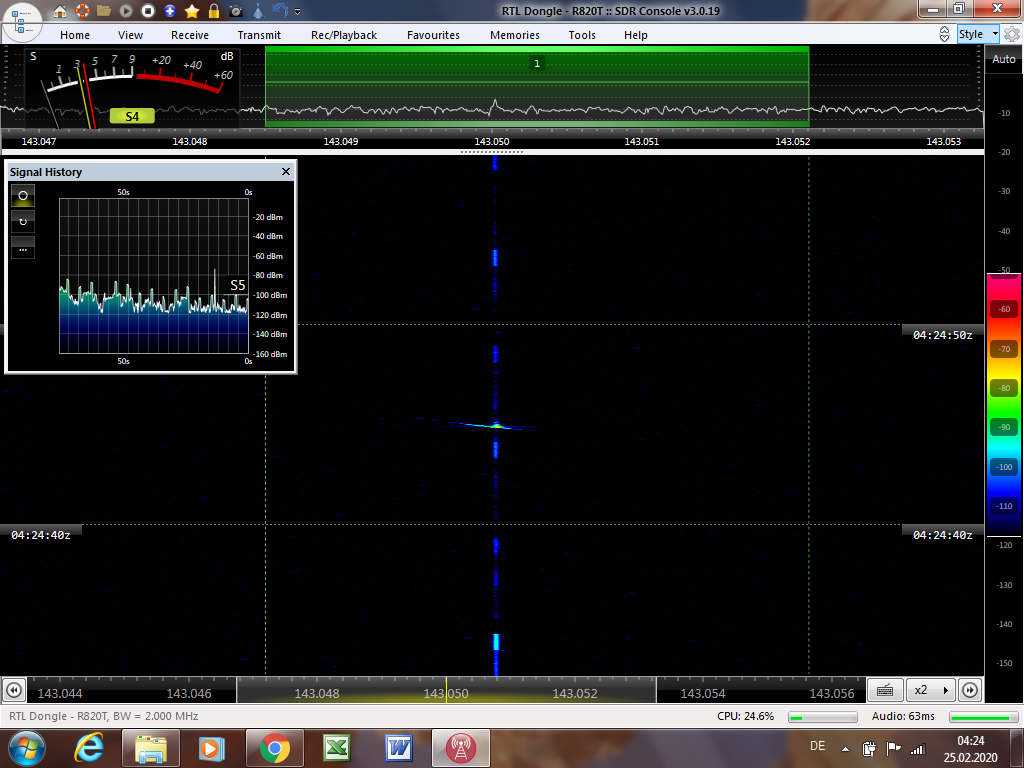Expand the quick access toolbar customize arrow
This screenshot has height=768, width=1024.
pos(298,11)
